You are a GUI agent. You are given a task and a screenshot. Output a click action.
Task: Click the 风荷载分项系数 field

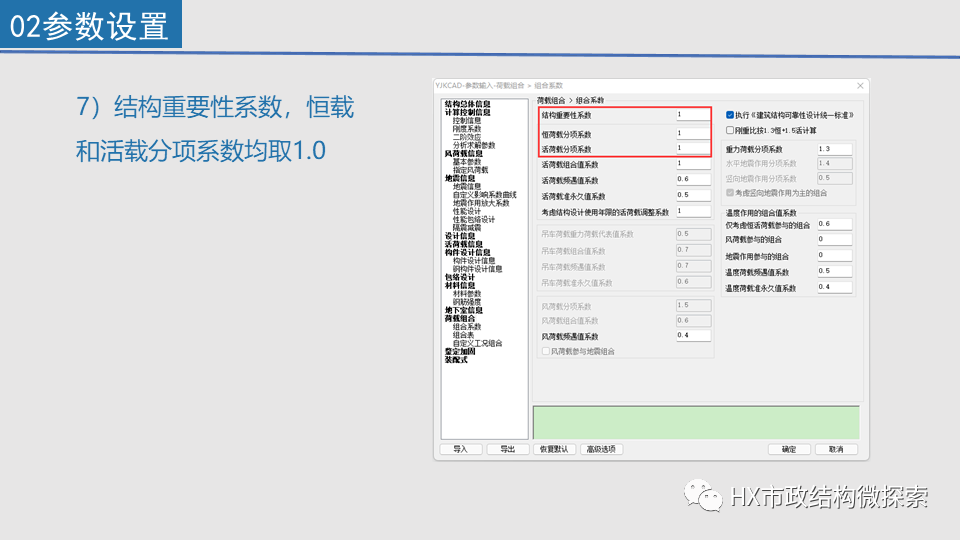pos(693,305)
